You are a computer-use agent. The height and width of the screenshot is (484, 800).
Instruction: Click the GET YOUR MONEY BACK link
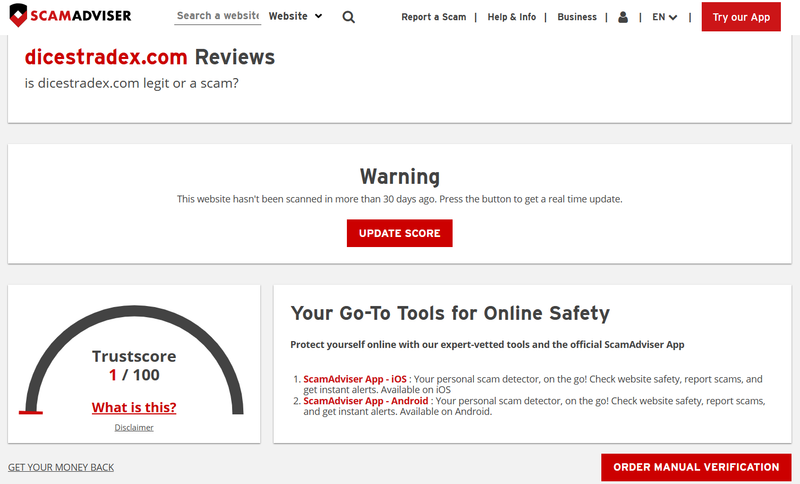pos(61,467)
